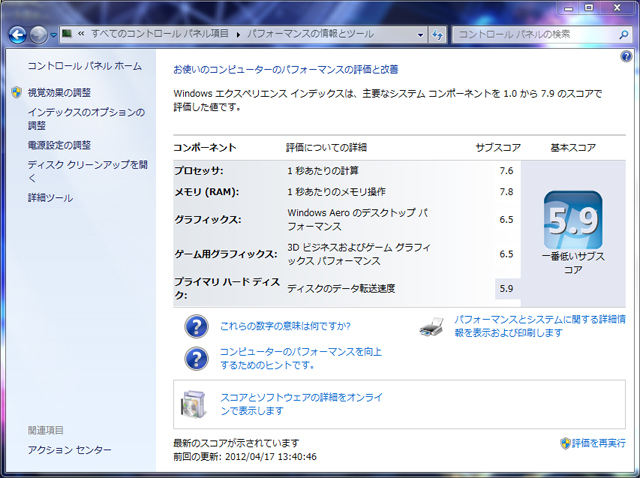Click the hard disk subscore 5.9
This screenshot has height=478, width=640.
coord(506,289)
